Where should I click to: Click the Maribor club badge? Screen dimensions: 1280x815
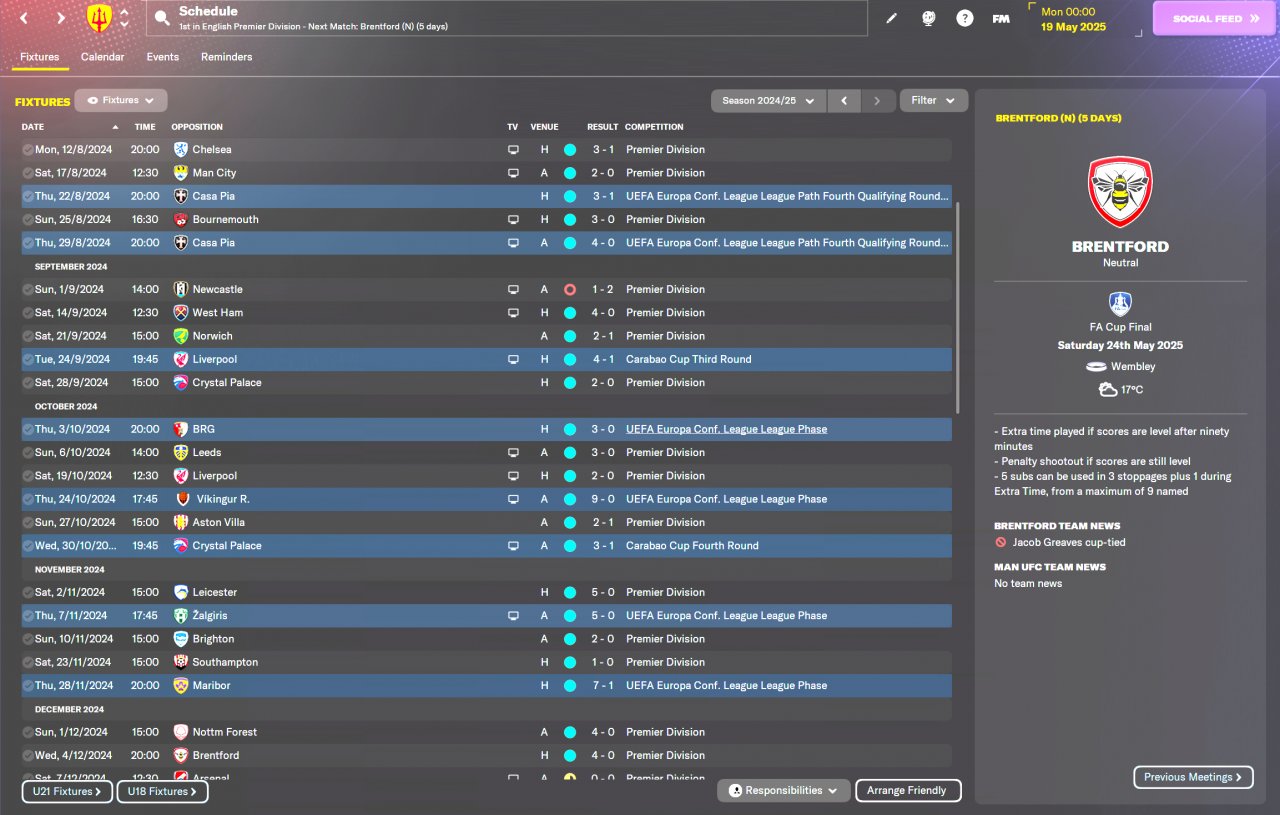[x=181, y=685]
